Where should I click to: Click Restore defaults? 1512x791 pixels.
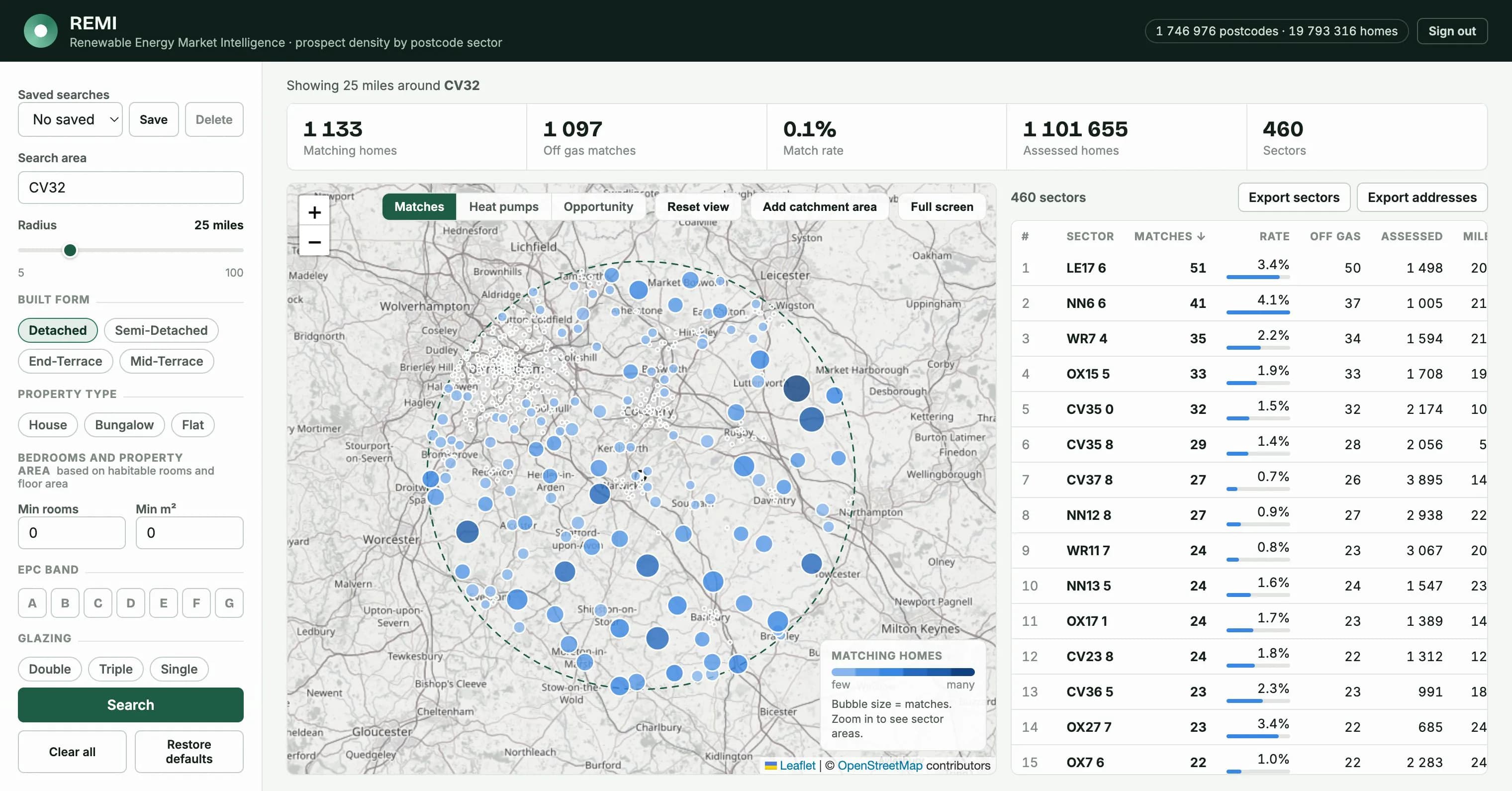189,752
